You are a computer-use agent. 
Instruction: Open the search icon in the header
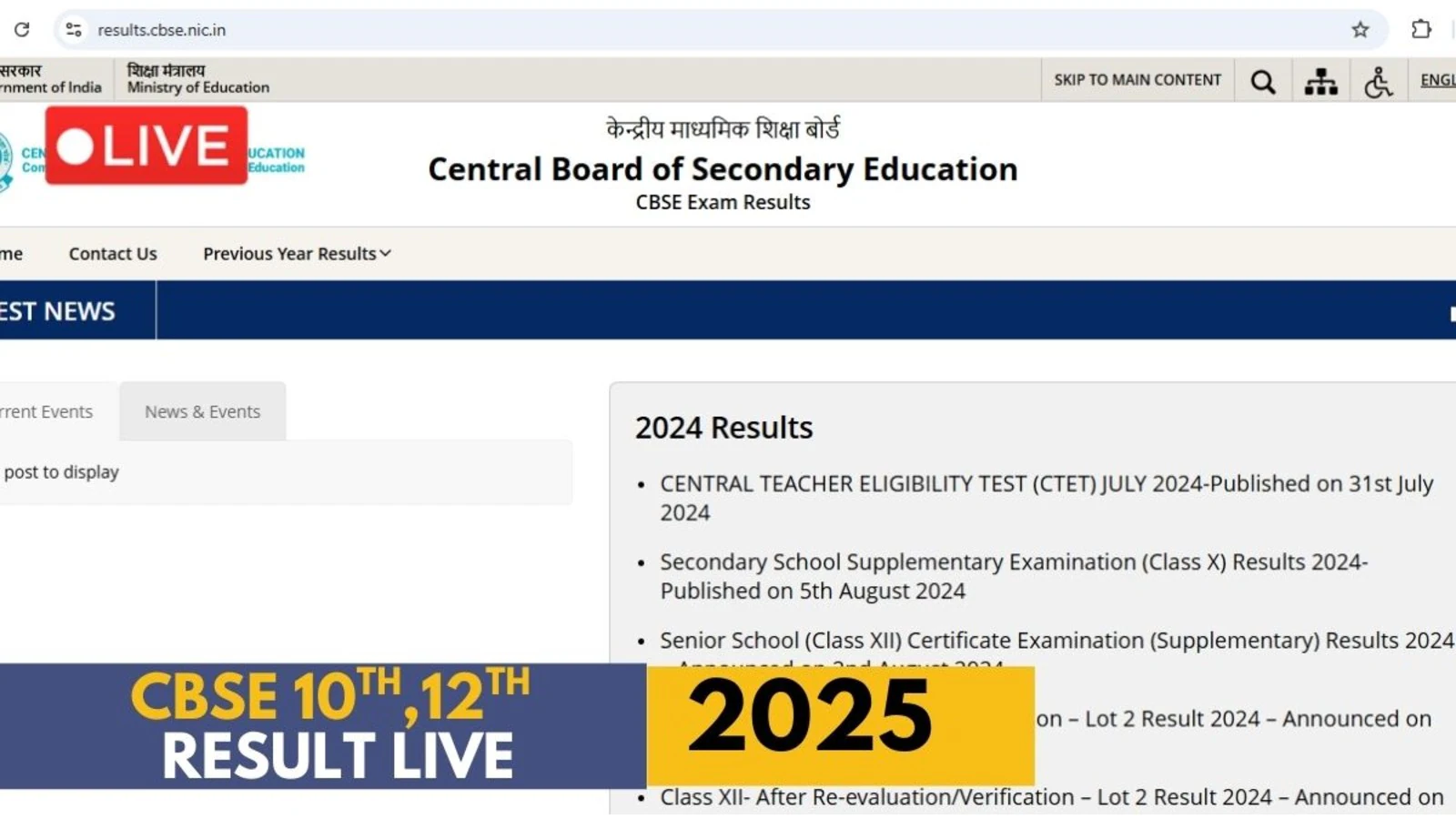click(x=1262, y=80)
